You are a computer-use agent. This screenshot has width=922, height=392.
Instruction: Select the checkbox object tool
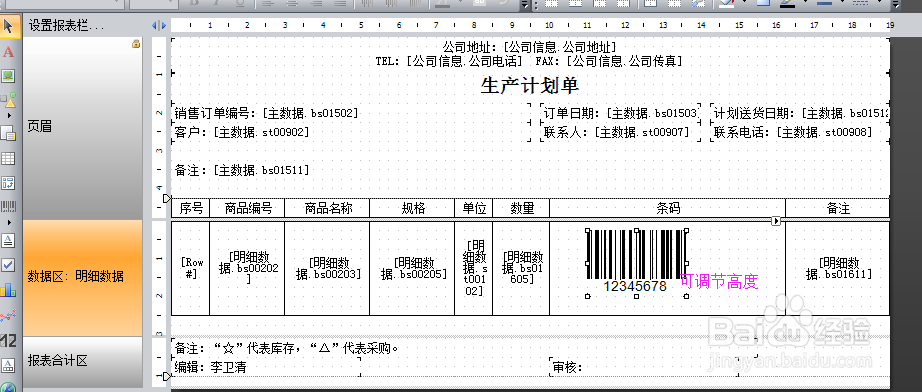coord(8,264)
